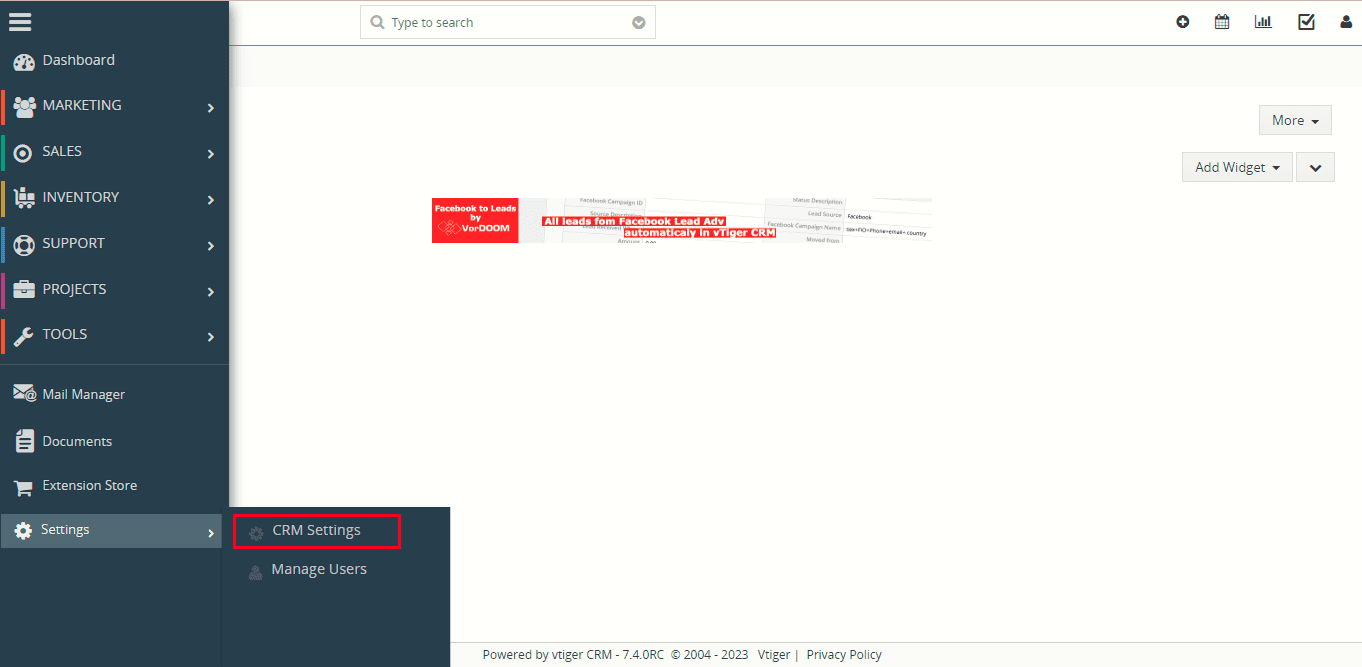Viewport: 1362px width, 667px height.
Task: Click the Vtiger footer link
Action: tap(773, 655)
